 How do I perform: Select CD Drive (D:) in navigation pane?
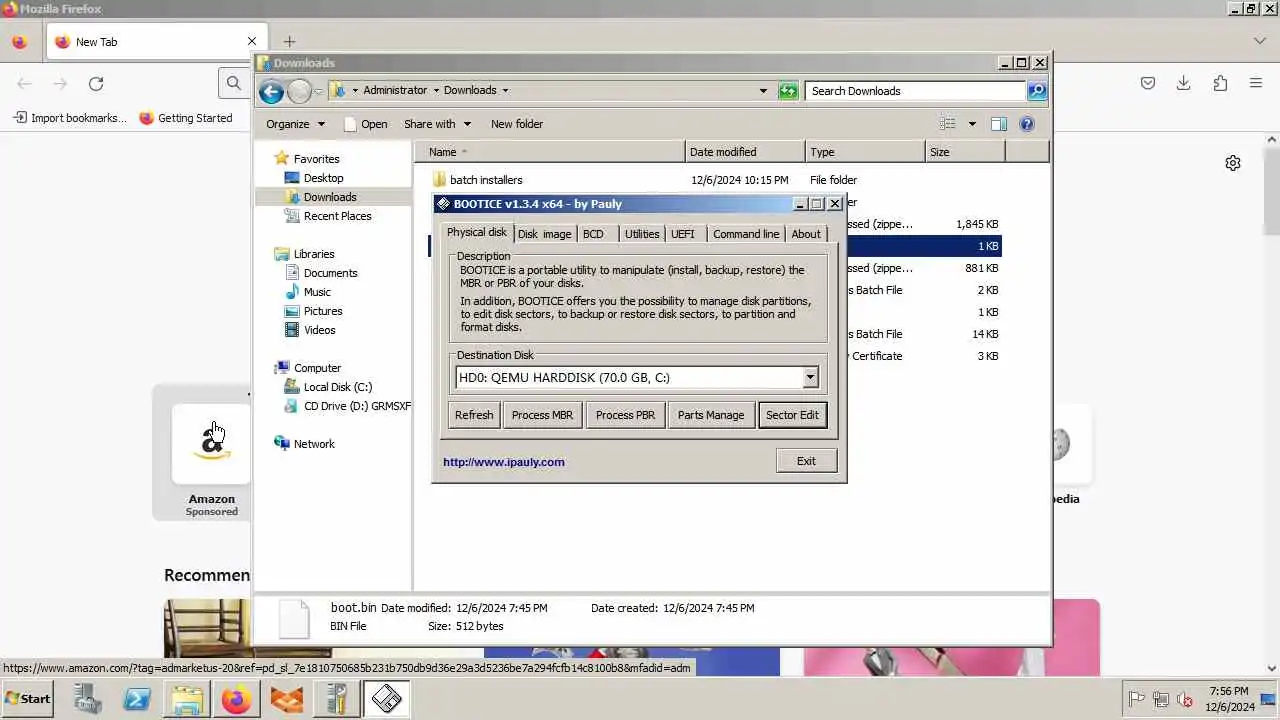coord(347,406)
